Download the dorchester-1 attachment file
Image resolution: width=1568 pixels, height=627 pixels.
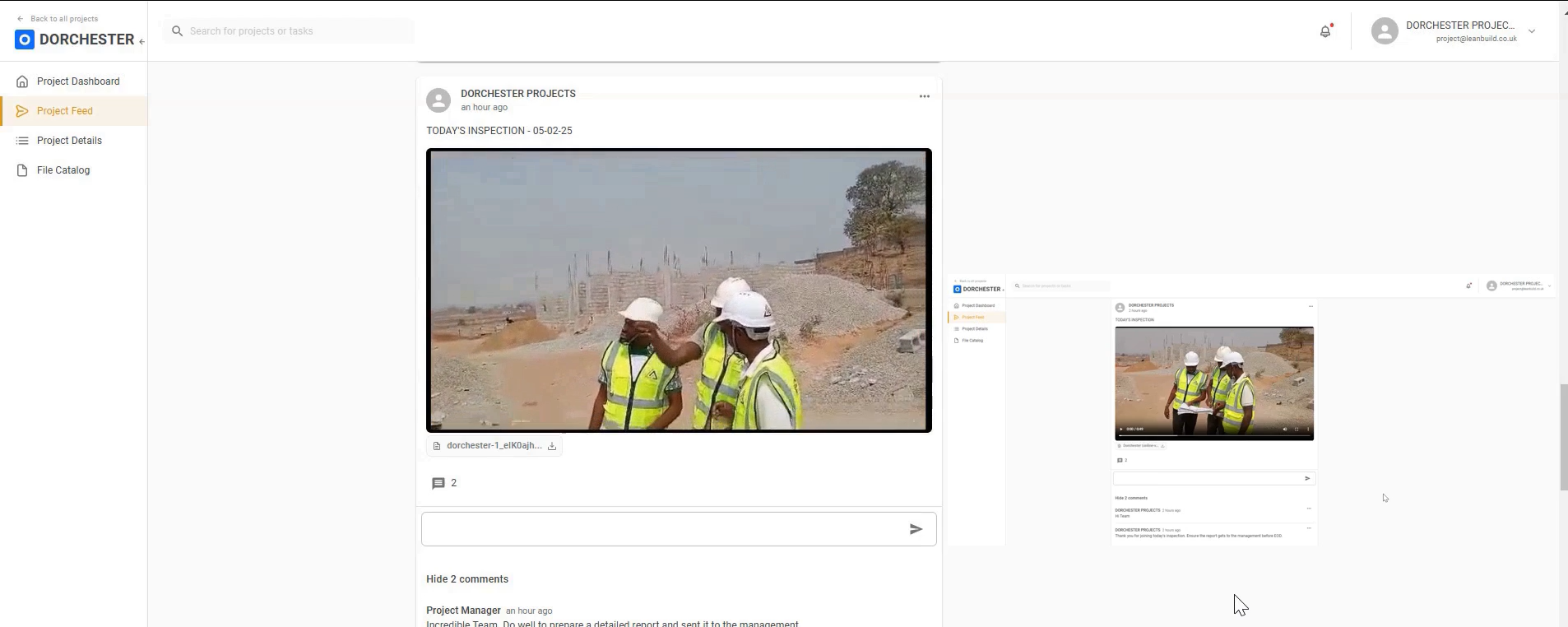[x=552, y=446]
